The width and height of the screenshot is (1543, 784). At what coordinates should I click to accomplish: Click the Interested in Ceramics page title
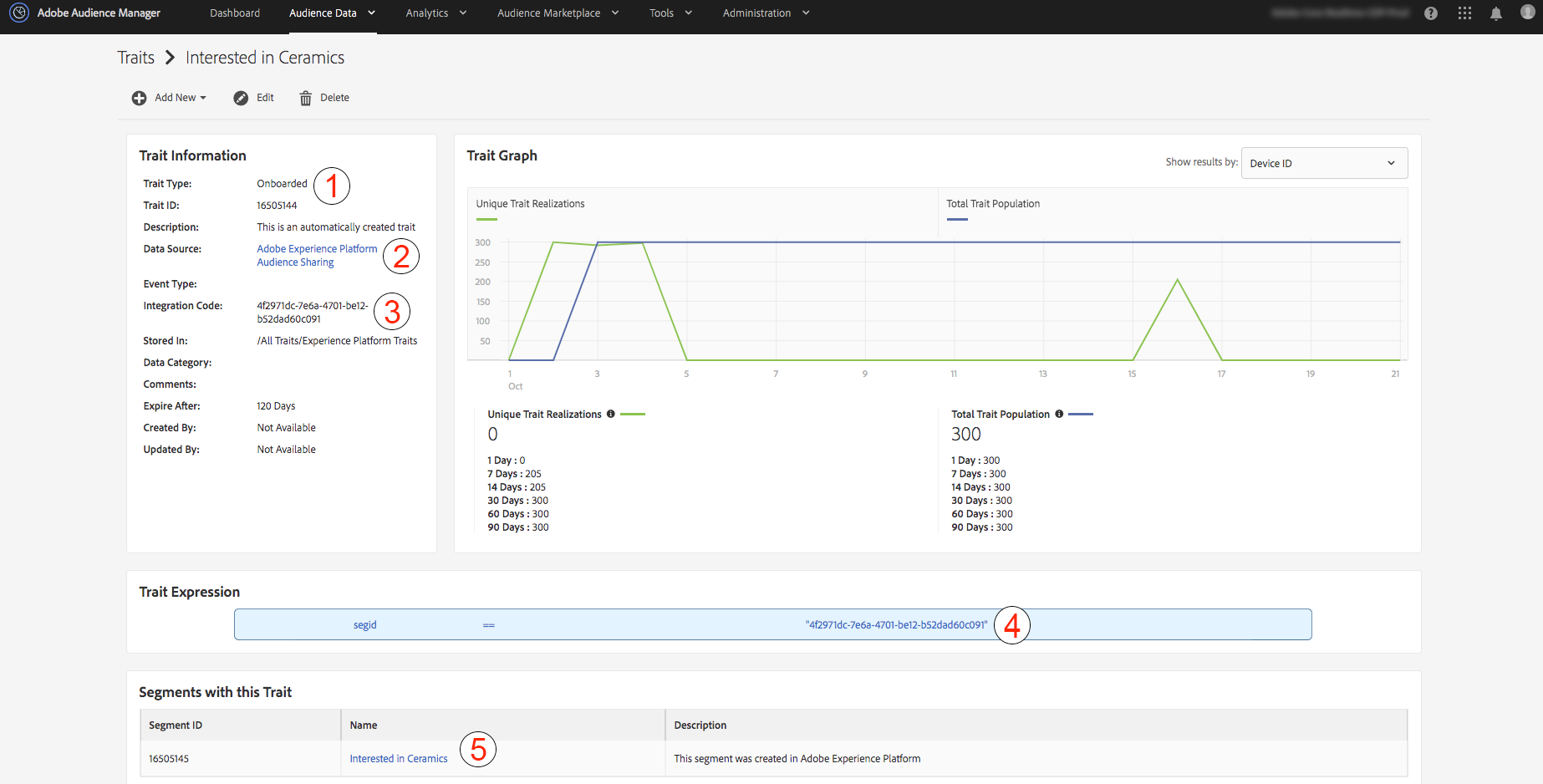(265, 58)
